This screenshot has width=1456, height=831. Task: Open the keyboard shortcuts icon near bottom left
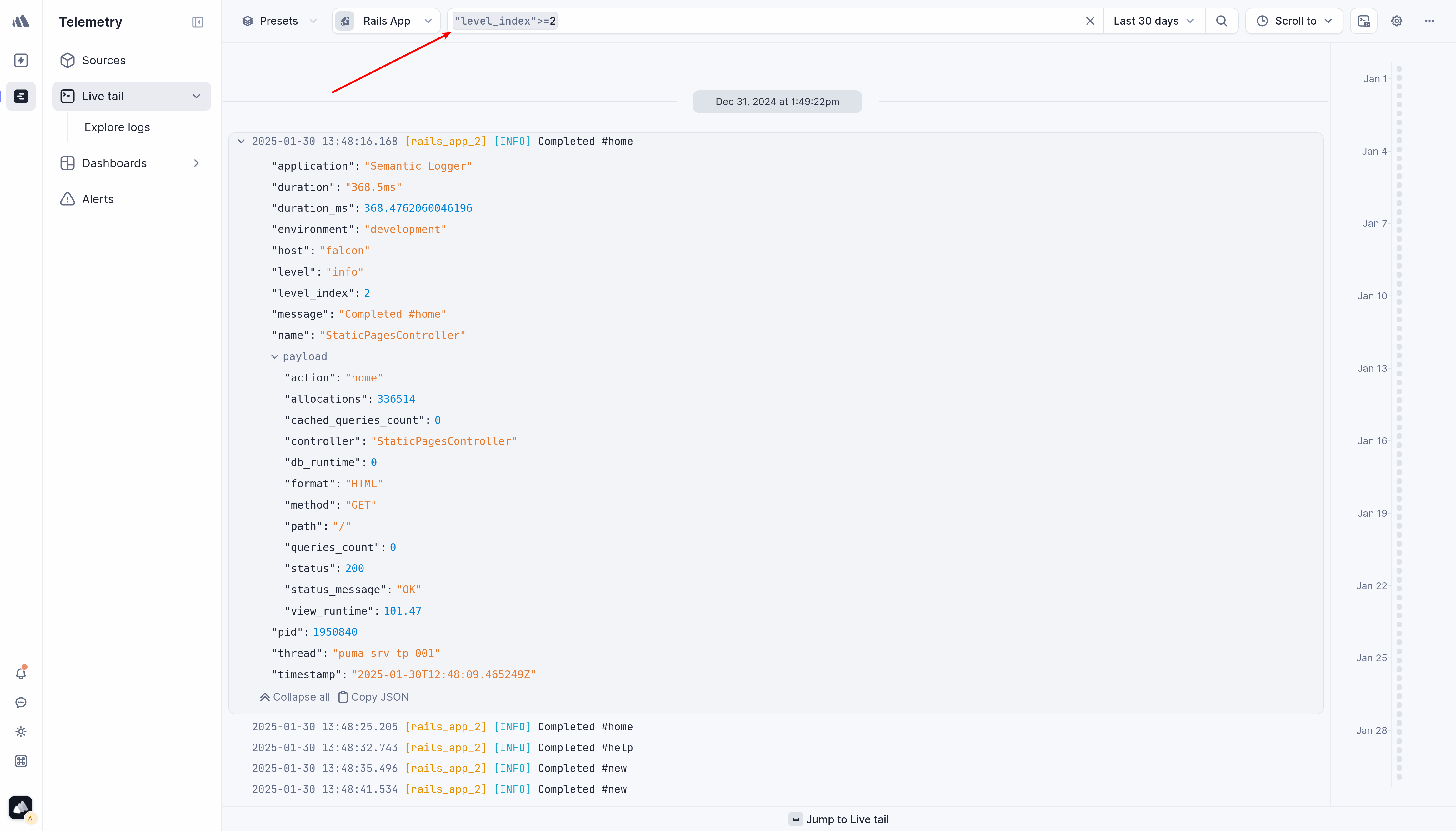pyautogui.click(x=21, y=761)
